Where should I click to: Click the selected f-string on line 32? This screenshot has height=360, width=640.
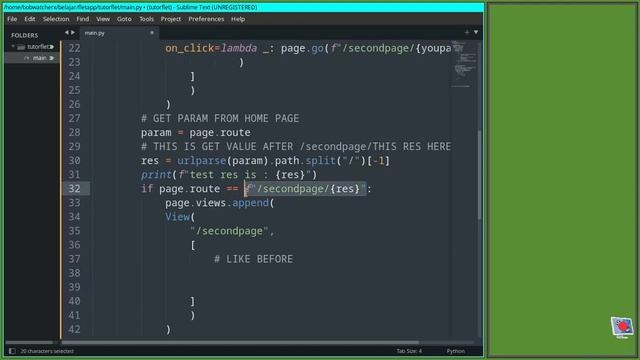click(x=305, y=189)
